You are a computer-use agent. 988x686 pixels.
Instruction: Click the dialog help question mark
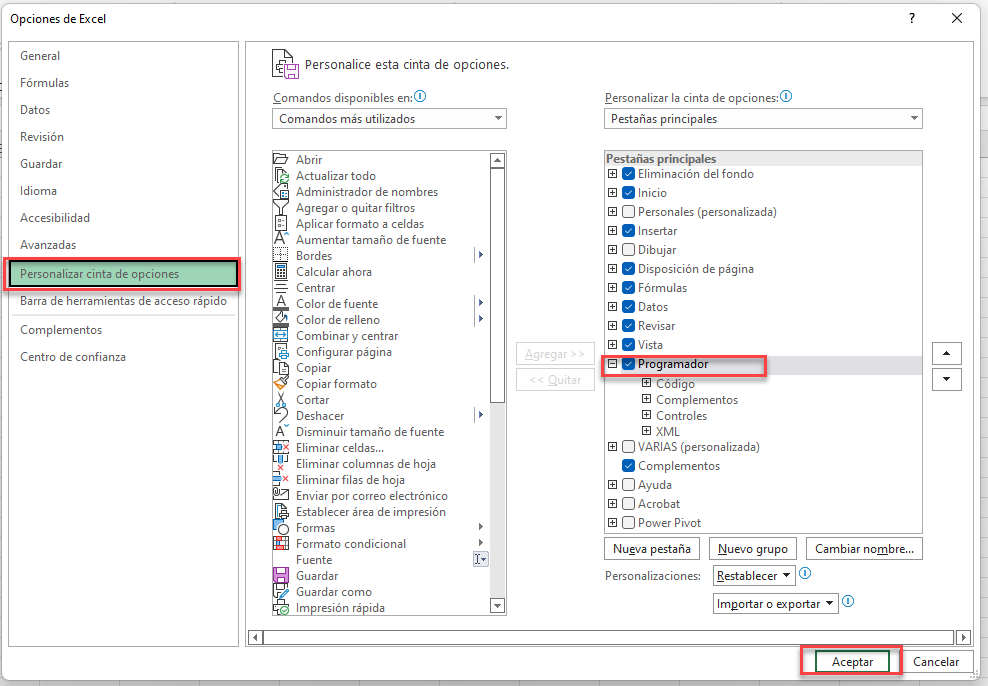point(912,18)
